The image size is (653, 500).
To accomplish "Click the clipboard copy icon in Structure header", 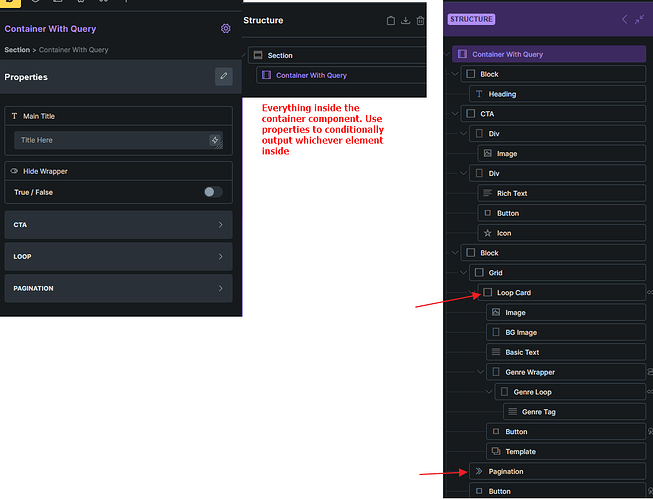I will tap(391, 20).
